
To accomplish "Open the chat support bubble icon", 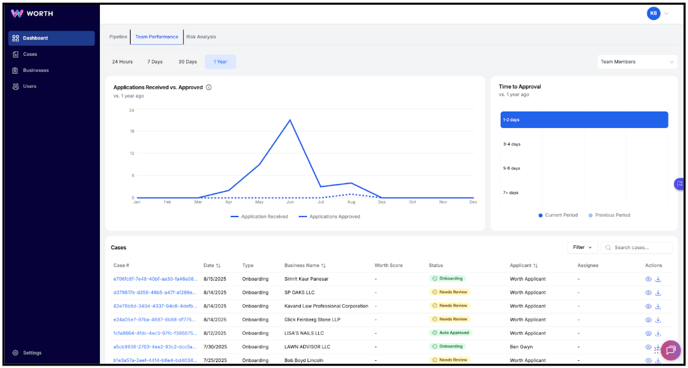I will [670, 350].
